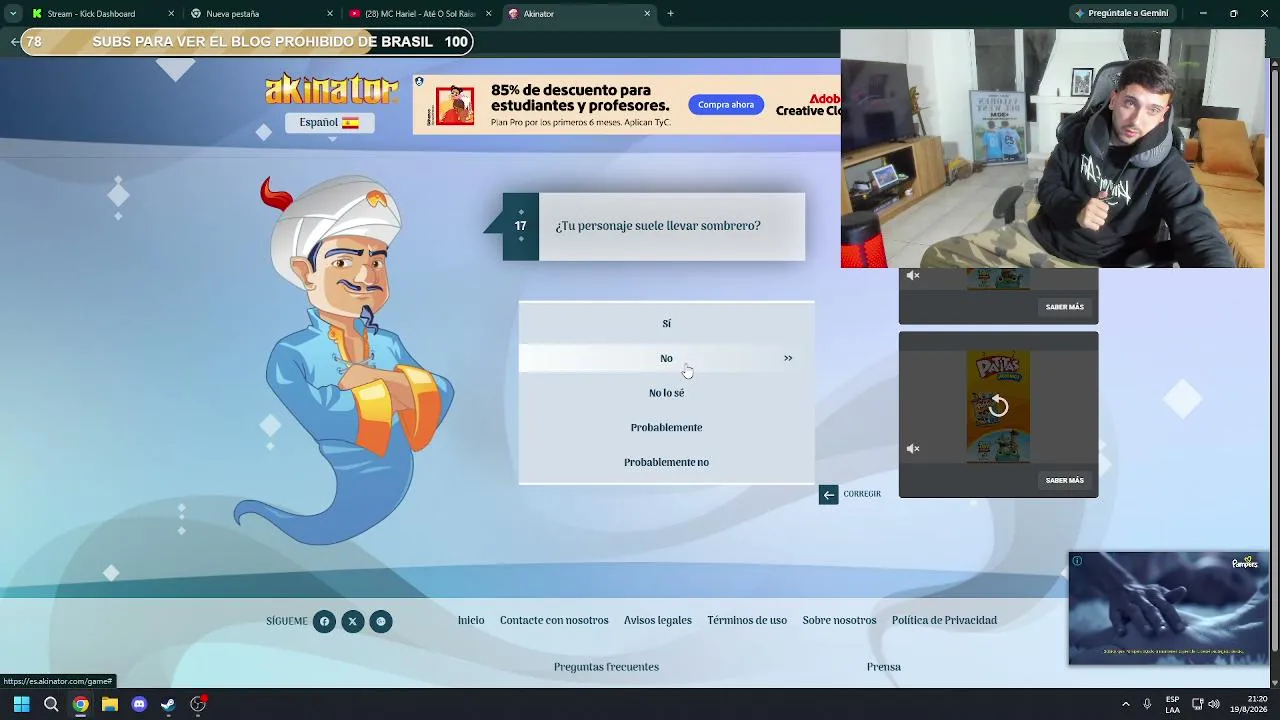
Task: Answer "Sí" to the hat question
Action: pos(666,324)
